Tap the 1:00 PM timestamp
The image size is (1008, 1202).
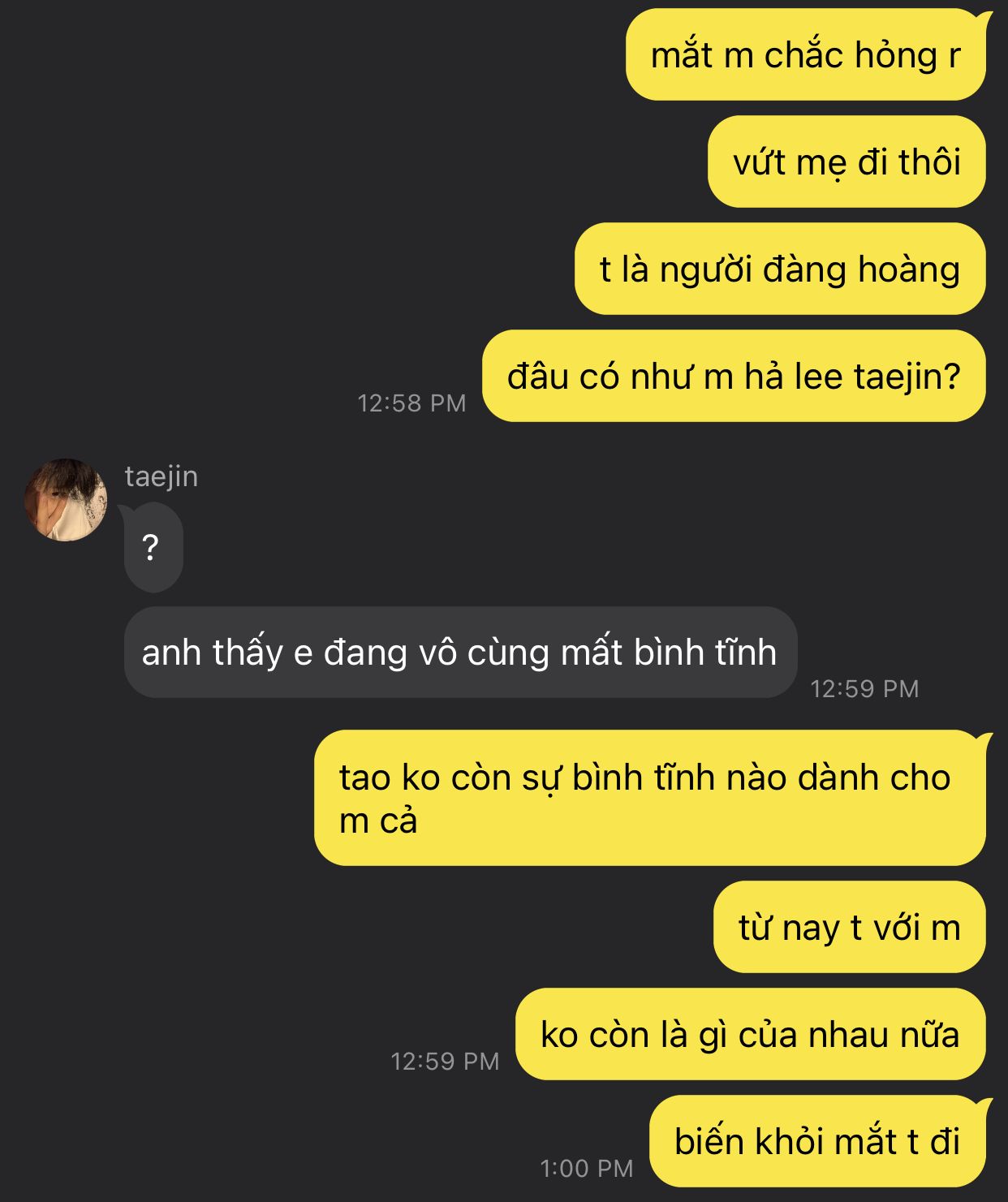(x=586, y=1169)
